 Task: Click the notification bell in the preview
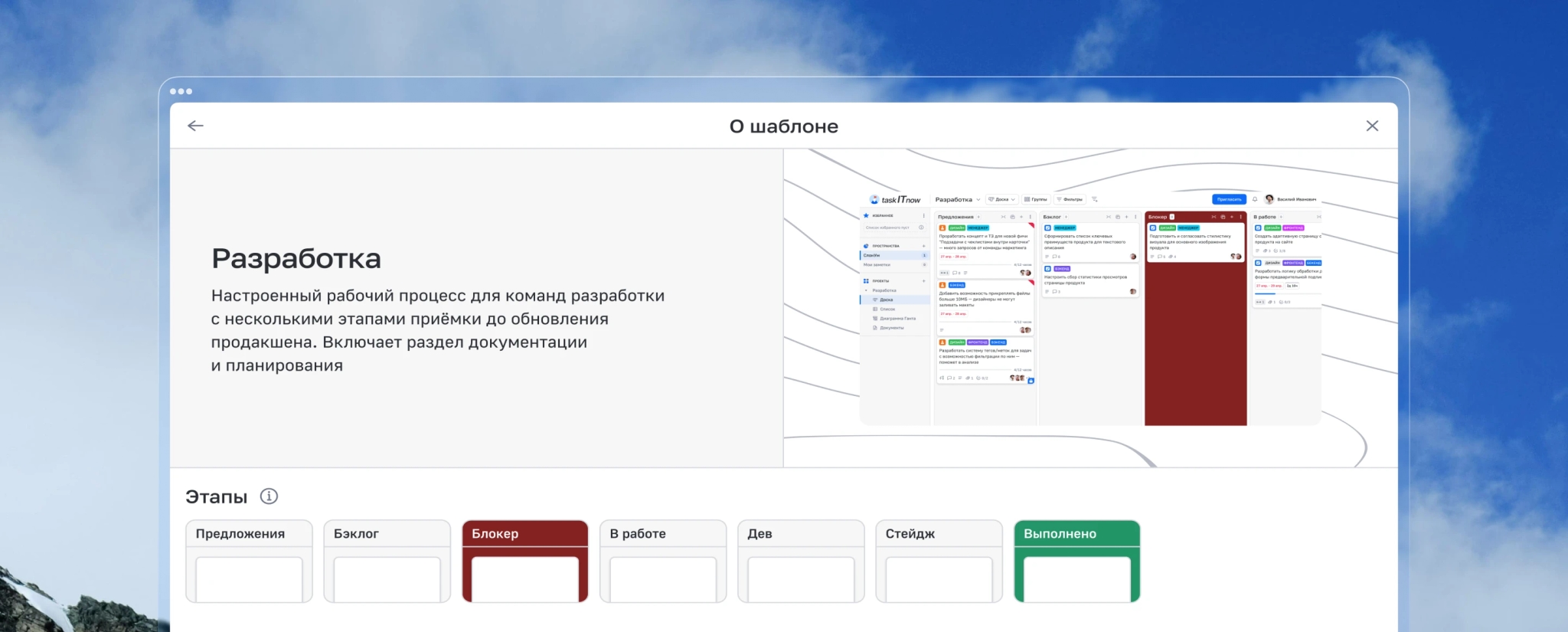pyautogui.click(x=1255, y=199)
